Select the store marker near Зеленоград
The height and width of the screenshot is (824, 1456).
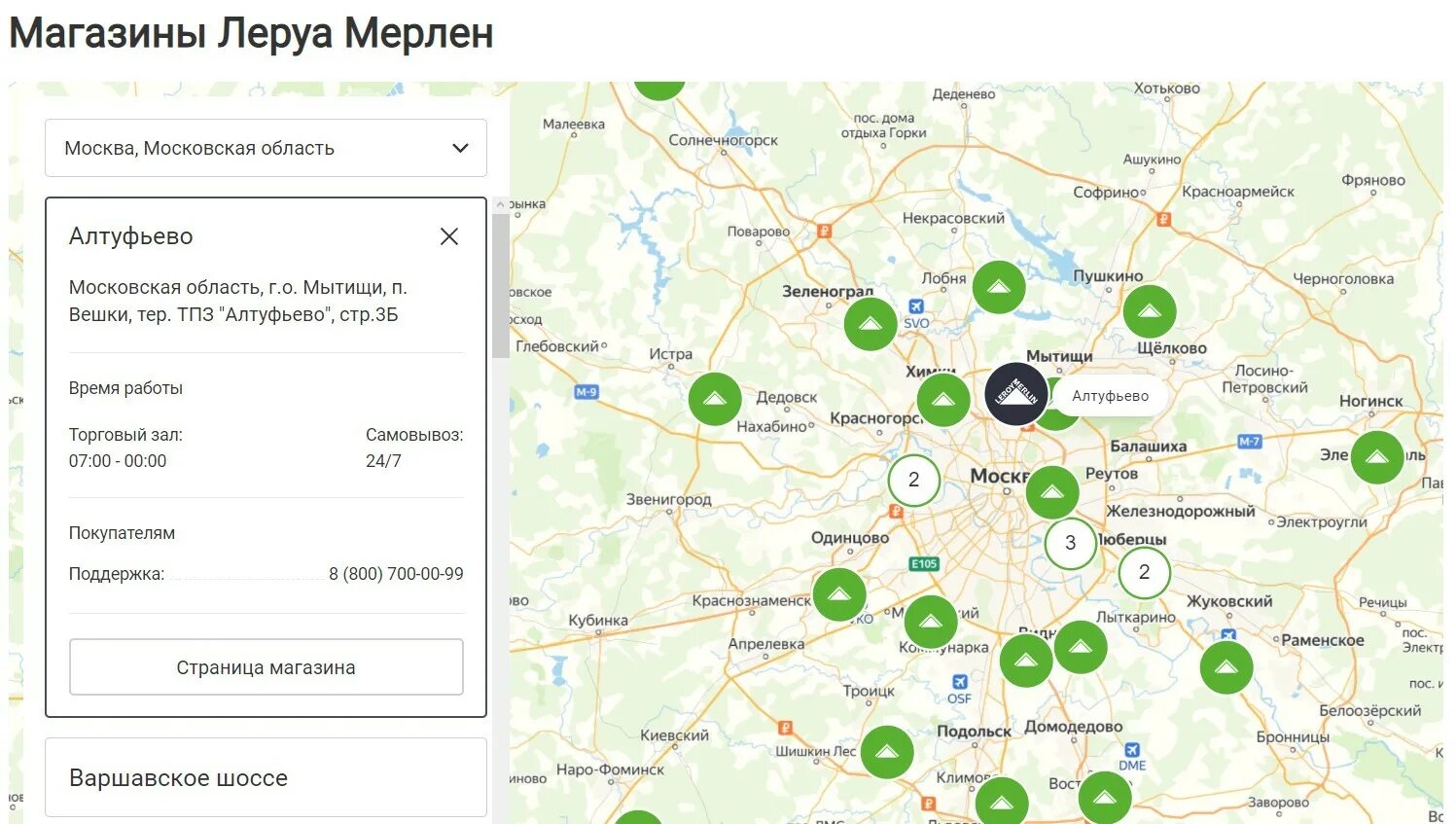[870, 324]
